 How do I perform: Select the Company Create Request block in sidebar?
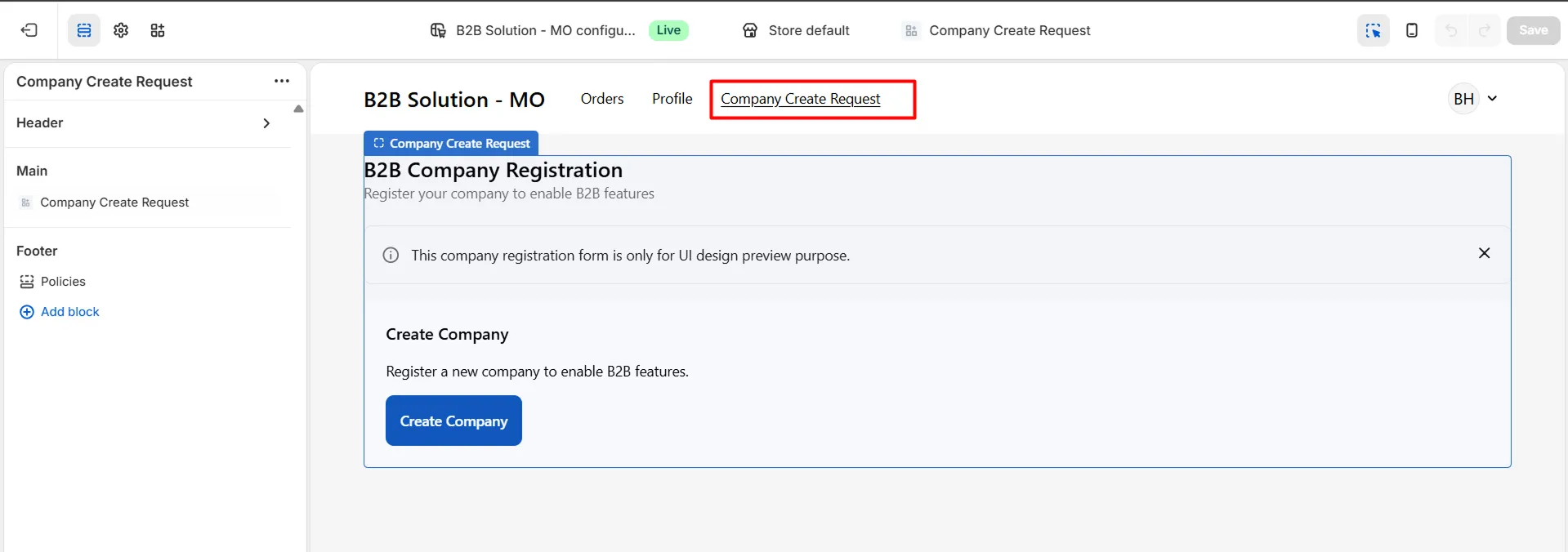coord(114,203)
